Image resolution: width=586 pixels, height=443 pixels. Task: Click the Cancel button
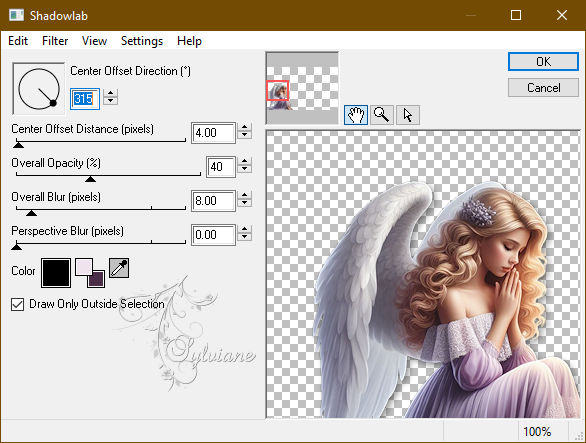(x=543, y=88)
